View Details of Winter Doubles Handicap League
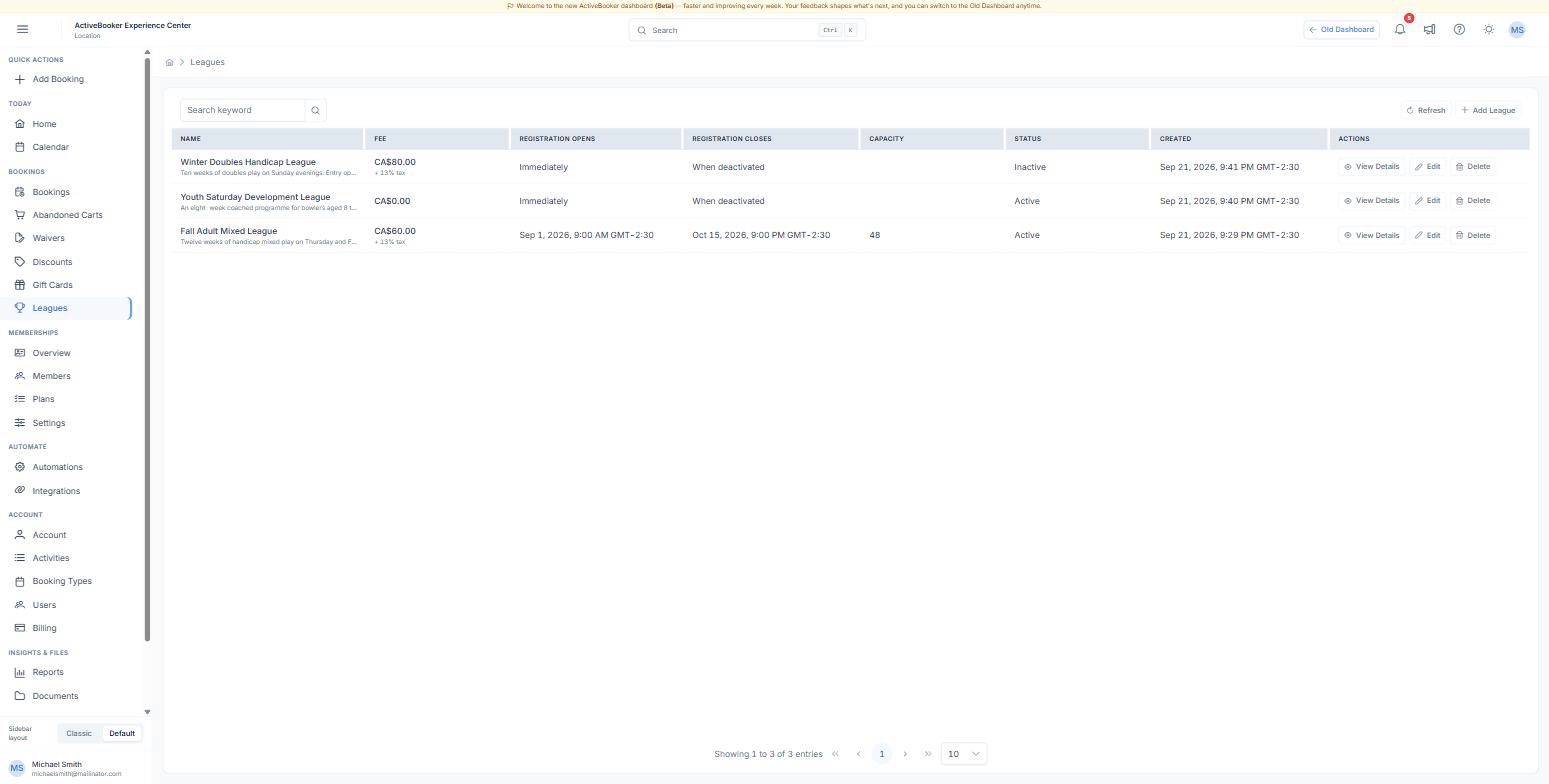Screen dimensions: 1549x784 [x=1372, y=167]
